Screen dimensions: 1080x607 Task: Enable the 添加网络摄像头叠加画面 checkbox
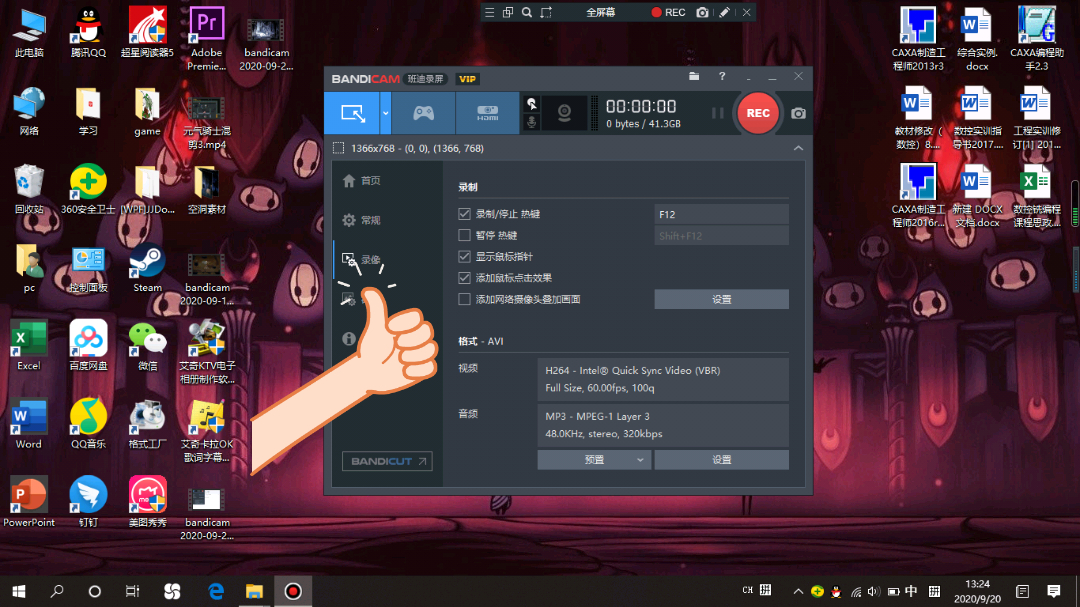tap(464, 300)
